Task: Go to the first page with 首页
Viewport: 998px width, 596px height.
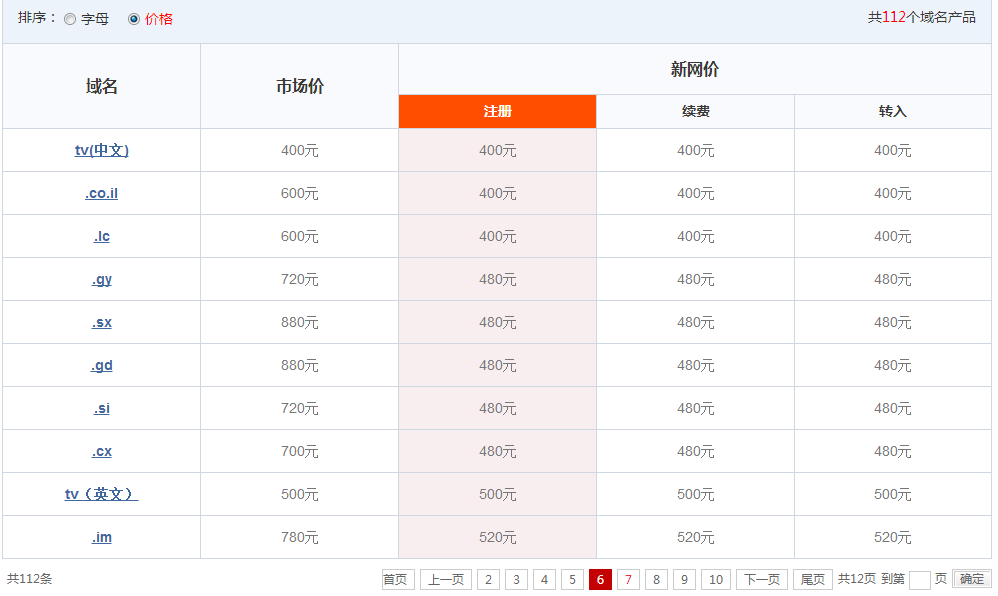Action: click(397, 580)
